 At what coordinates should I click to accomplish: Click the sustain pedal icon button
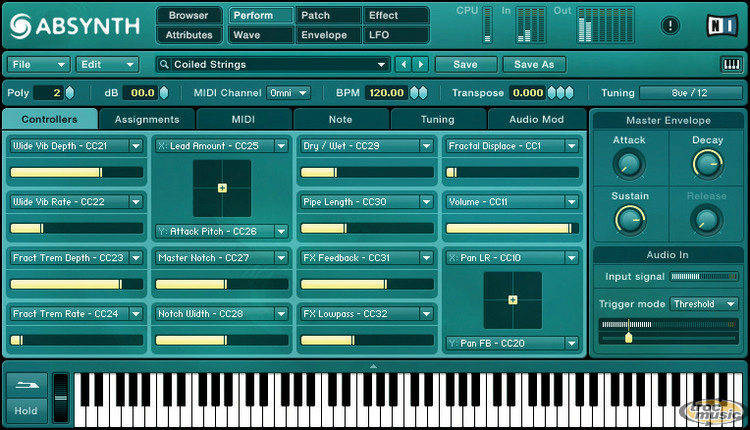(x=27, y=385)
